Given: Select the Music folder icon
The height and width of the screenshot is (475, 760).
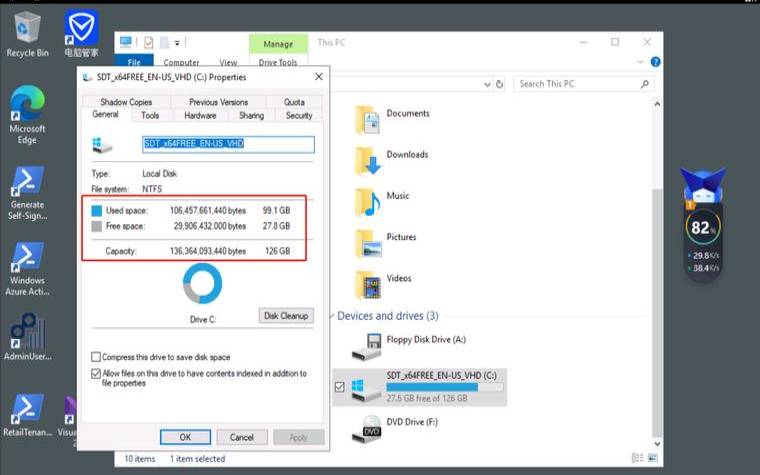Looking at the screenshot, I should click(368, 202).
